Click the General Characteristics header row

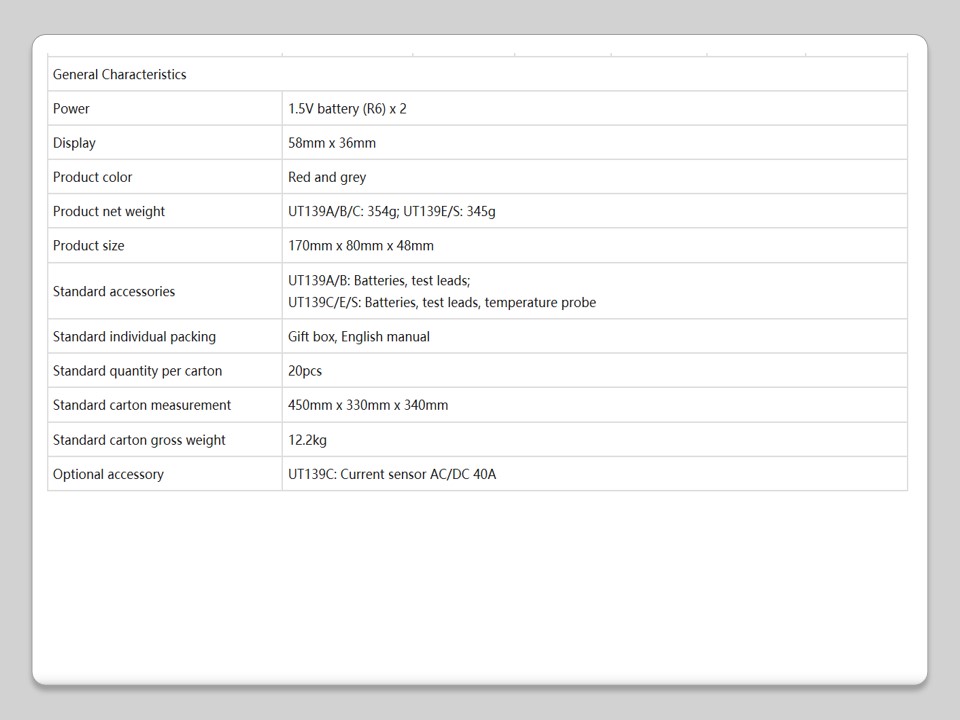(120, 74)
